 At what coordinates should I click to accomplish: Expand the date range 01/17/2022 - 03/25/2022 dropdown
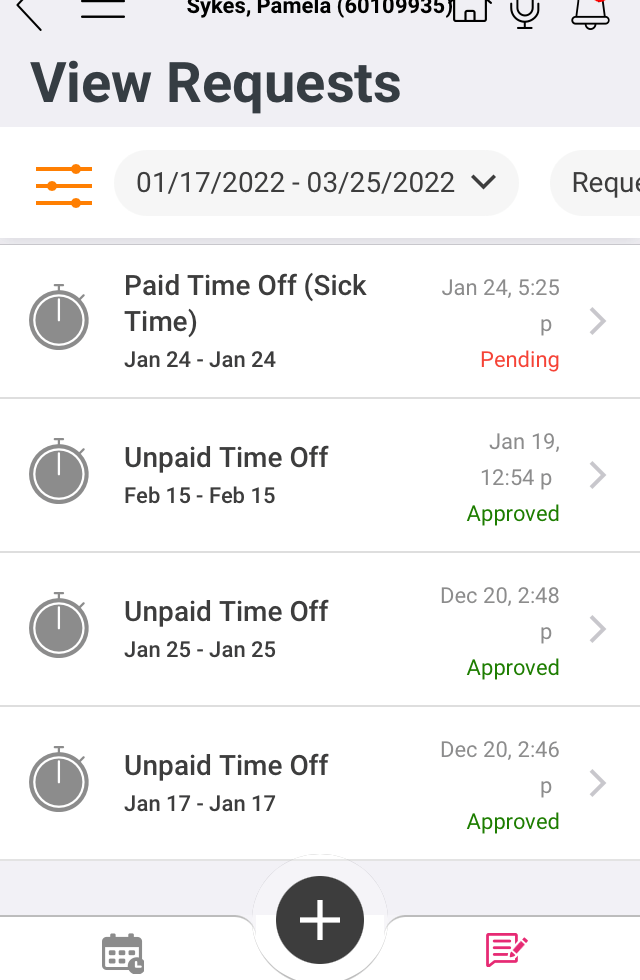coord(316,183)
